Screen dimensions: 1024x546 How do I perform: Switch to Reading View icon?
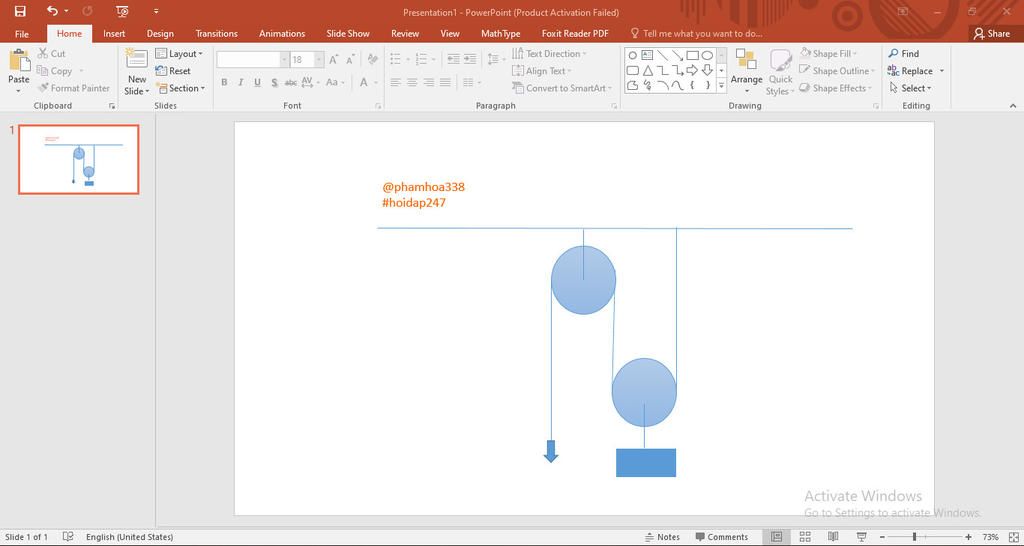[833, 537]
